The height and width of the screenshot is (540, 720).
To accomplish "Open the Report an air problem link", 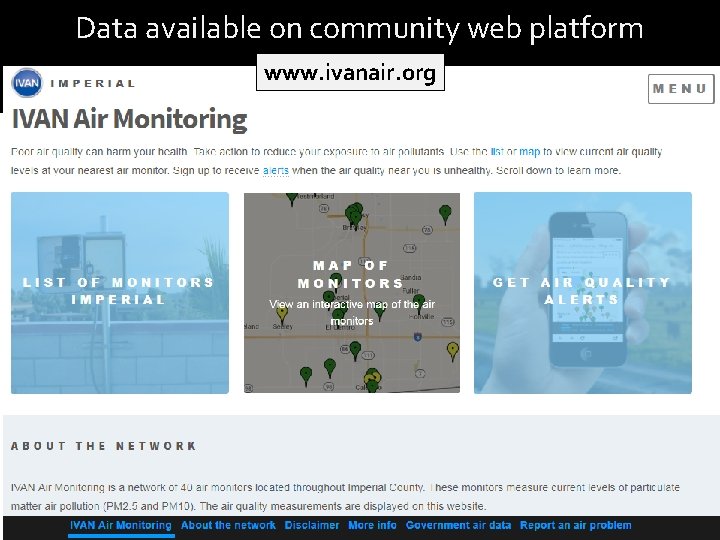I will pos(575,525).
